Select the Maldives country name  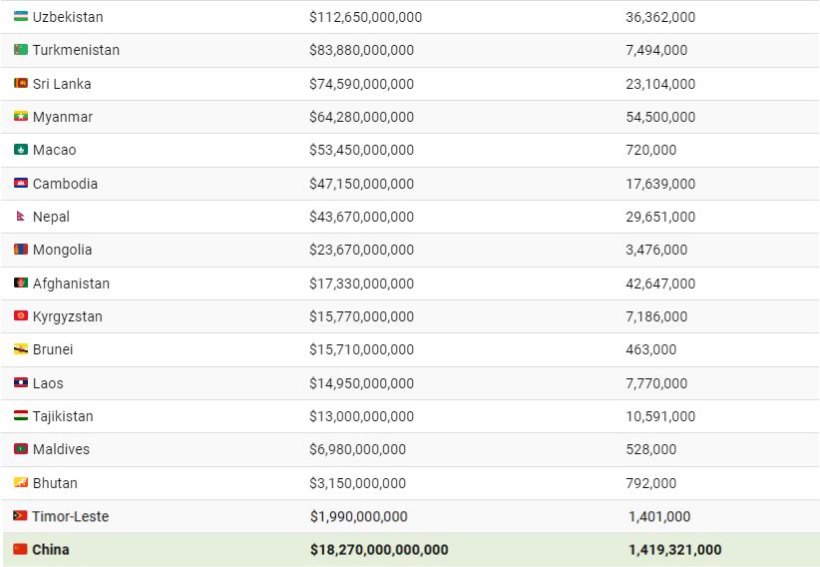(61, 449)
